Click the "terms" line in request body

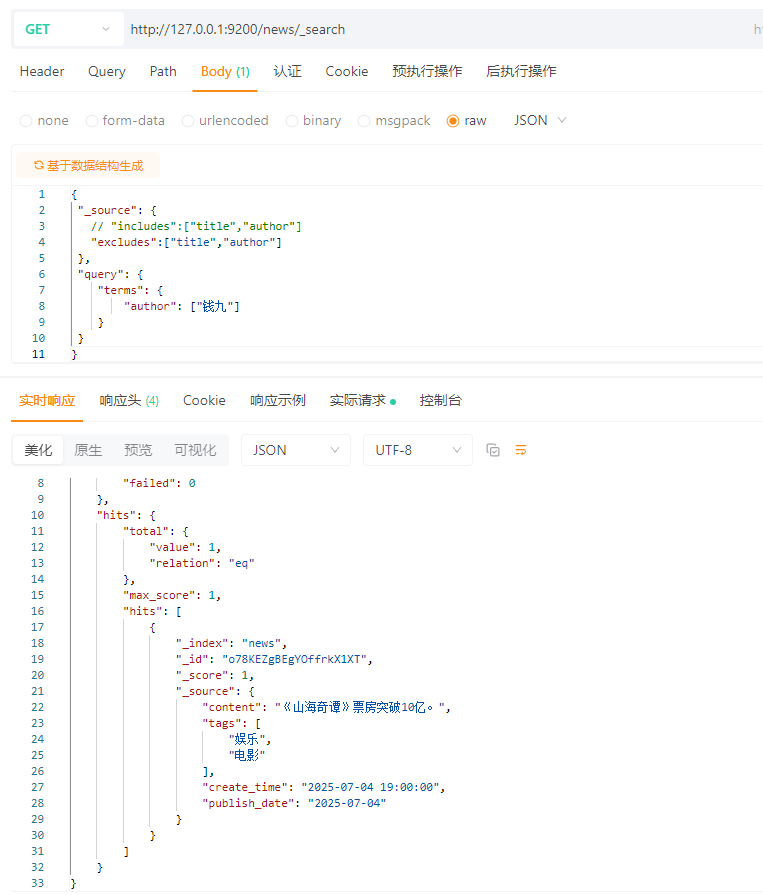(x=130, y=291)
